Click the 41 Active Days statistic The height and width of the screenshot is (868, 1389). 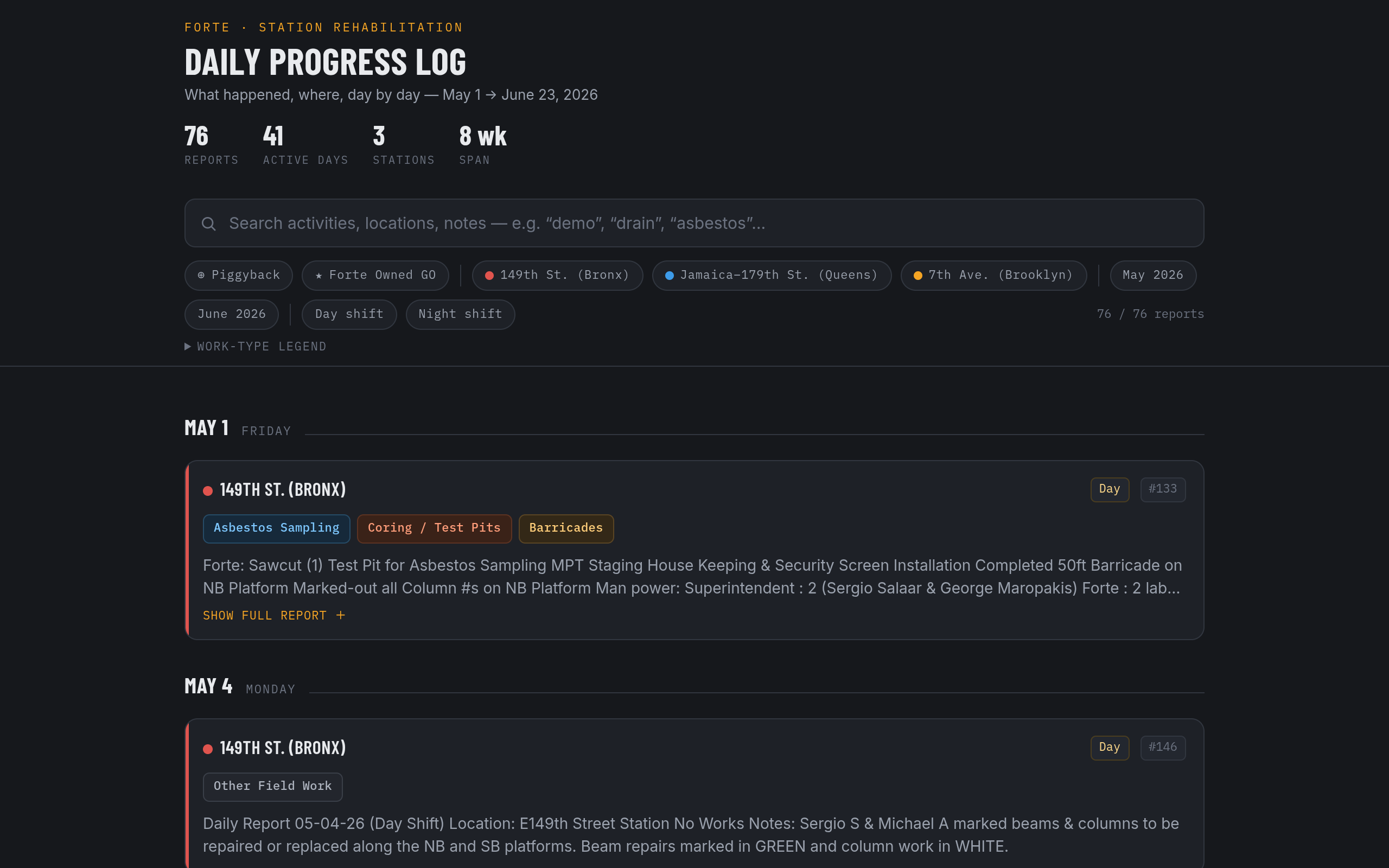tap(305, 145)
